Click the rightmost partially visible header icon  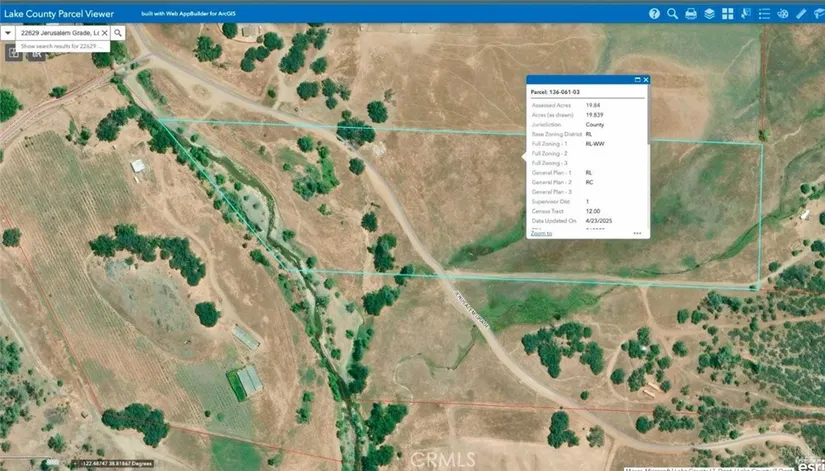(819, 14)
